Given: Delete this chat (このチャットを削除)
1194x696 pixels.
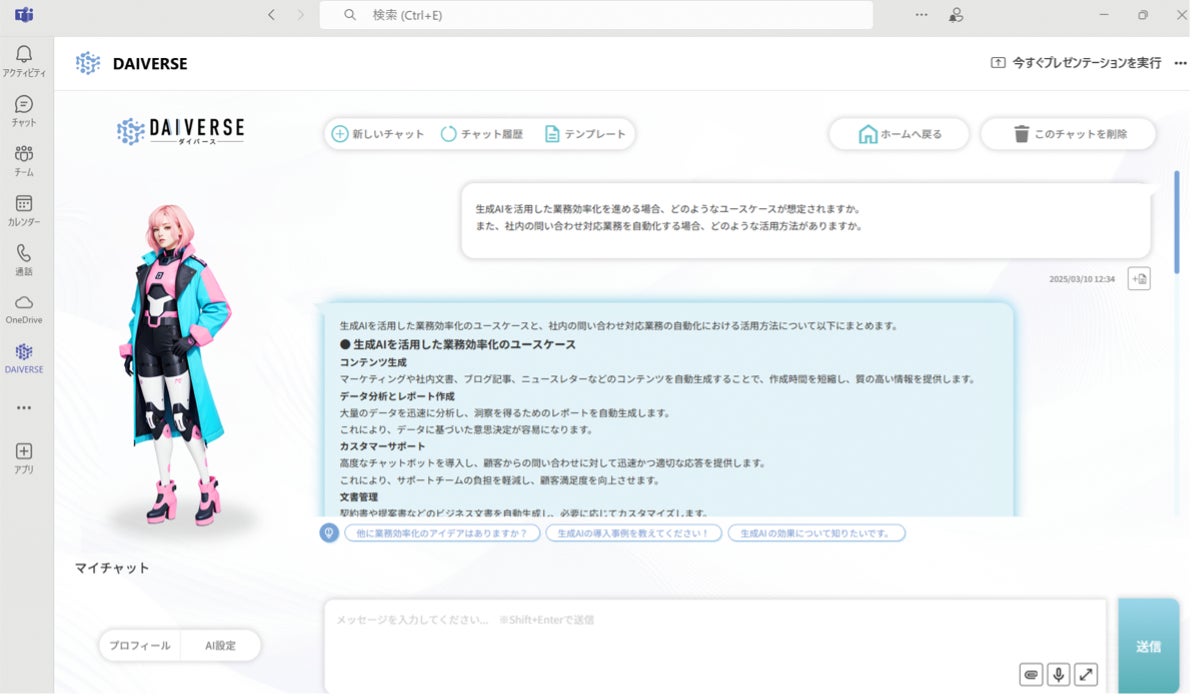Looking at the screenshot, I should (x=1068, y=134).
